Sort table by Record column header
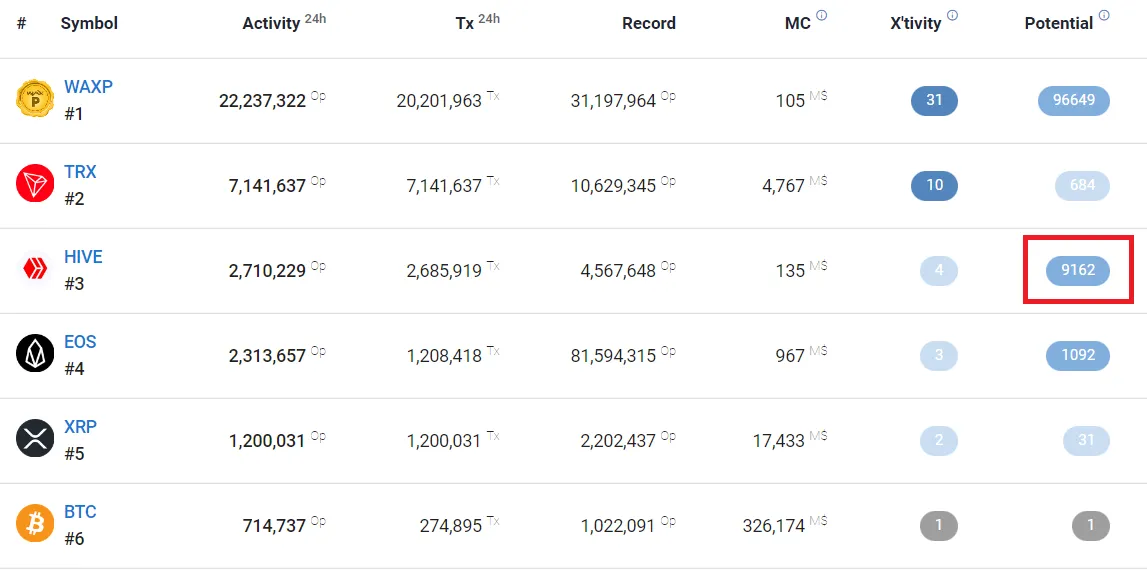 [649, 23]
